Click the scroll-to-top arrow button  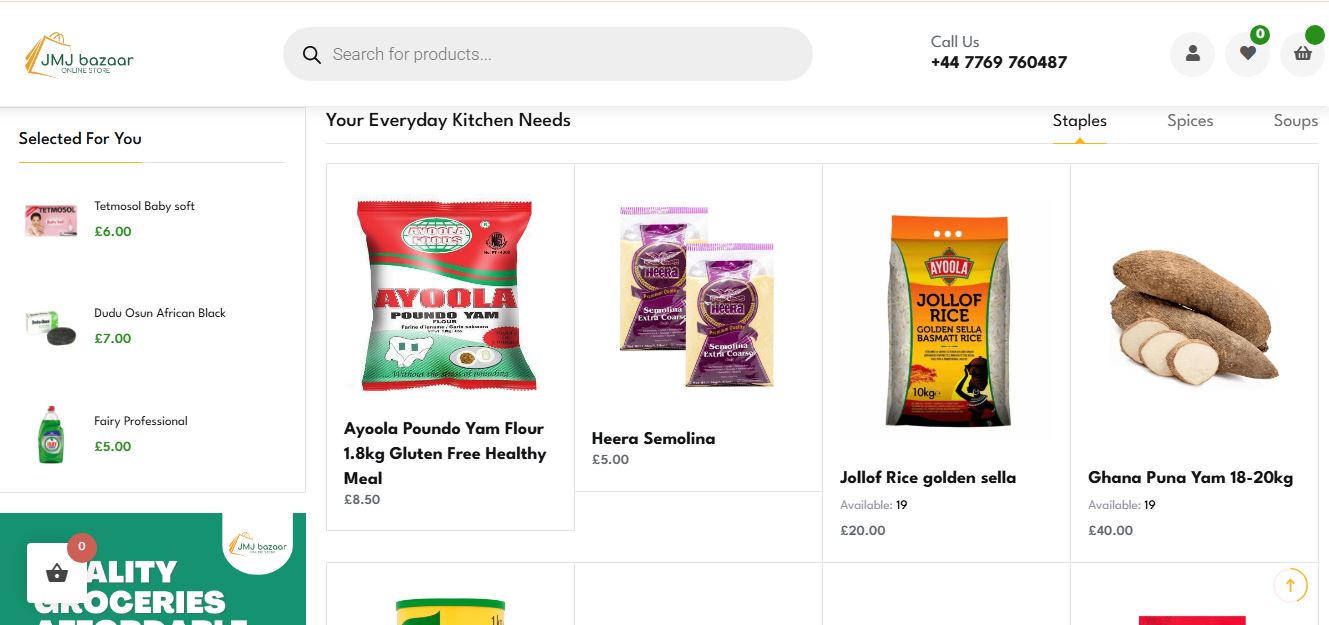coord(1290,585)
